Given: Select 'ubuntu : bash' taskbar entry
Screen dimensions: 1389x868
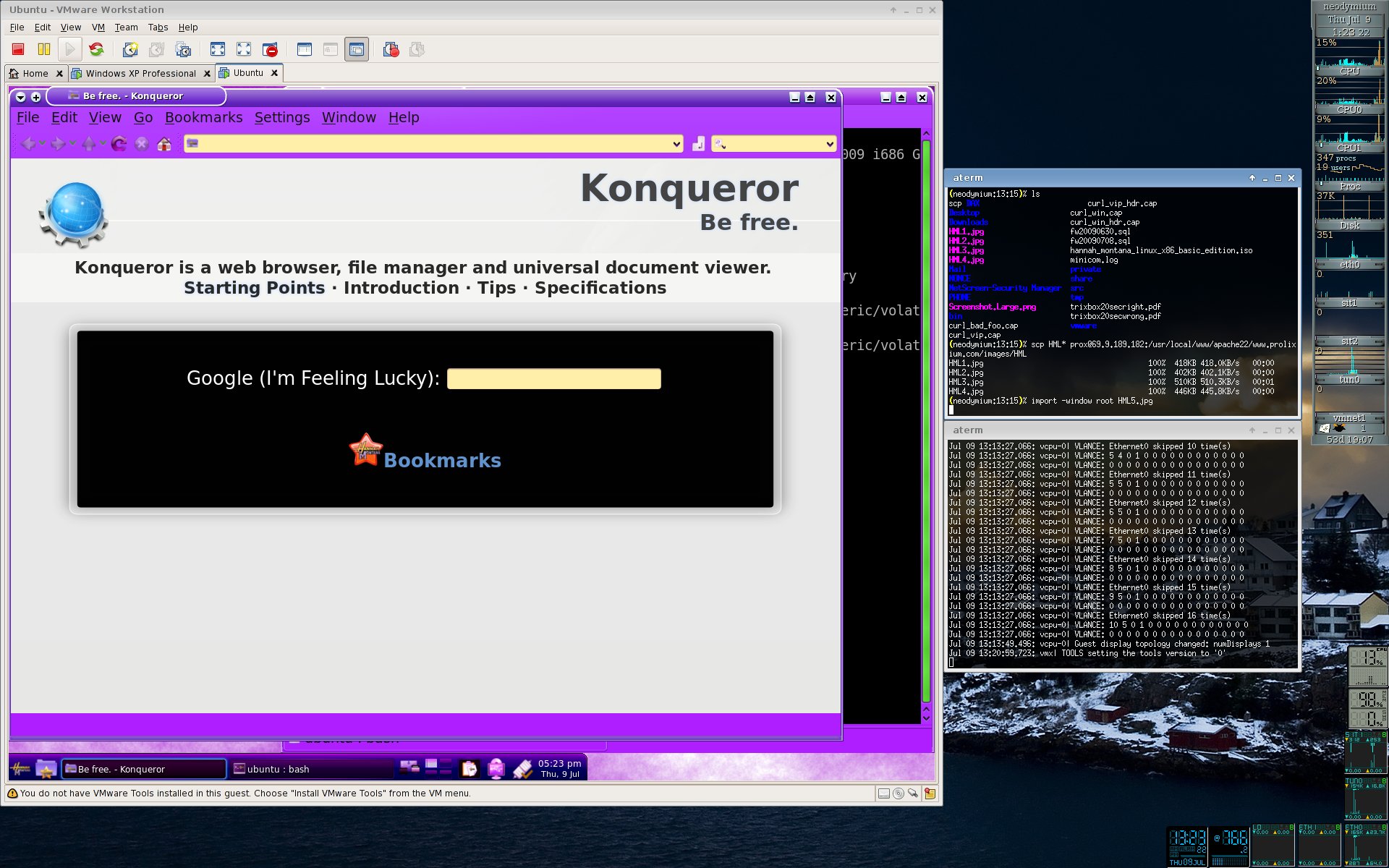Looking at the screenshot, I should pos(311,769).
